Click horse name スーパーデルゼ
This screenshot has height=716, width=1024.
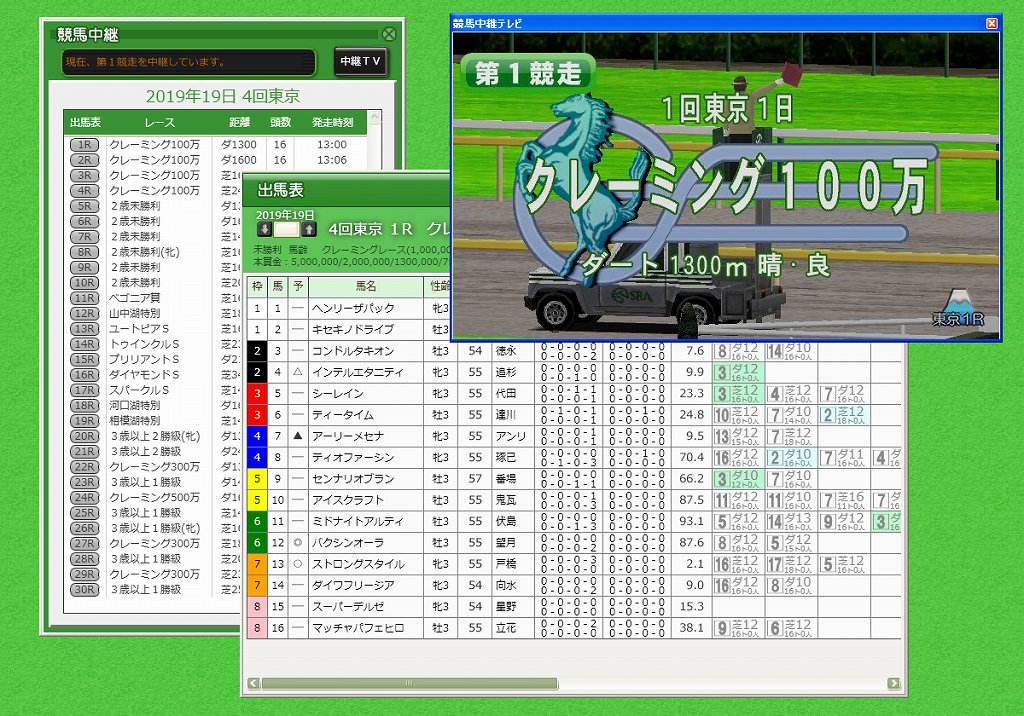tap(347, 607)
